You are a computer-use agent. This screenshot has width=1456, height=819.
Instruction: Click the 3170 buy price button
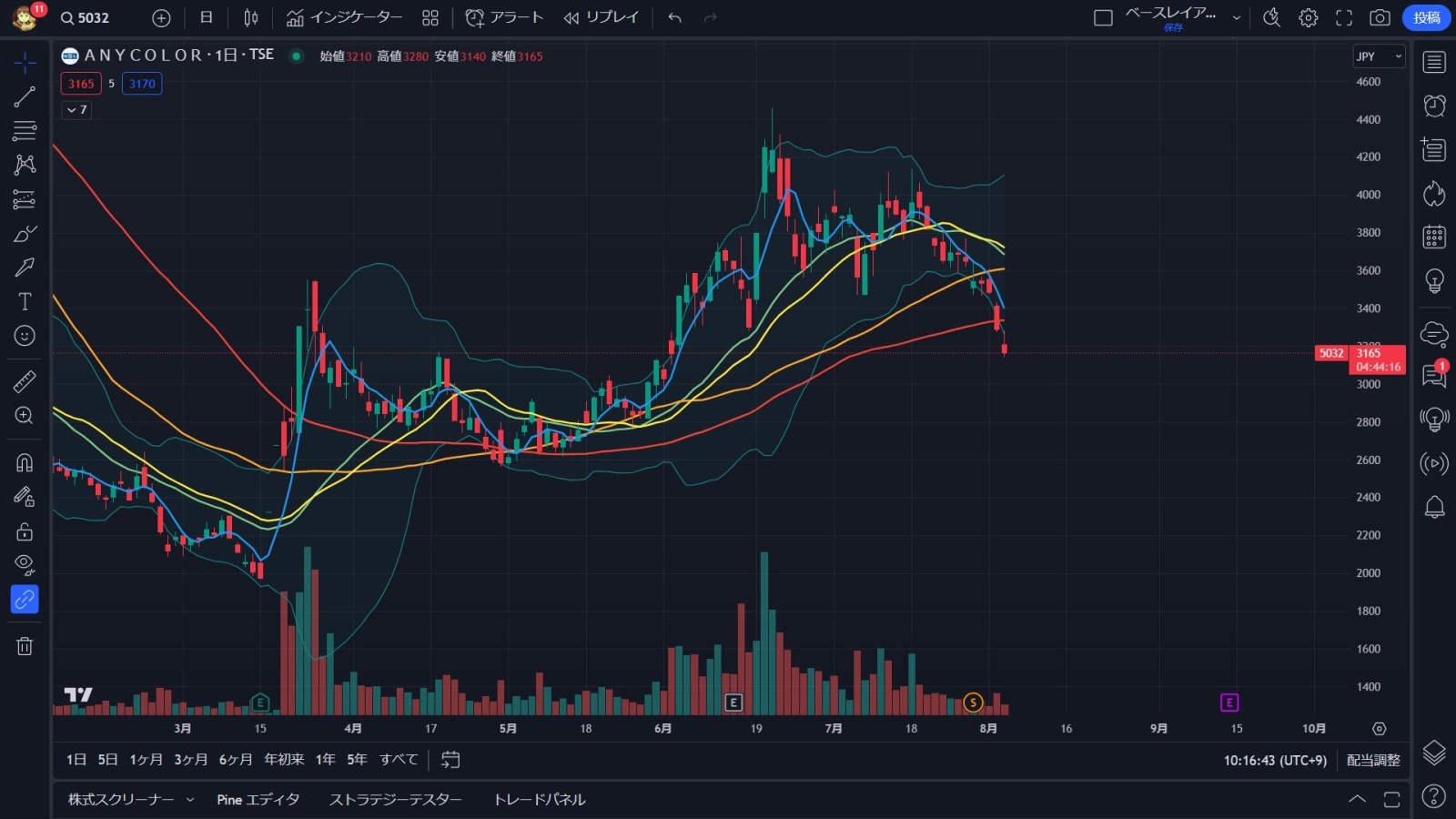pyautogui.click(x=142, y=84)
